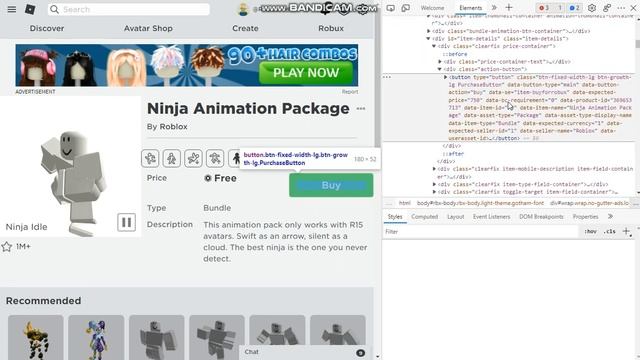Open the first recommended item thumbnail
Viewport: 640px width, 360px height.
coord(36,337)
